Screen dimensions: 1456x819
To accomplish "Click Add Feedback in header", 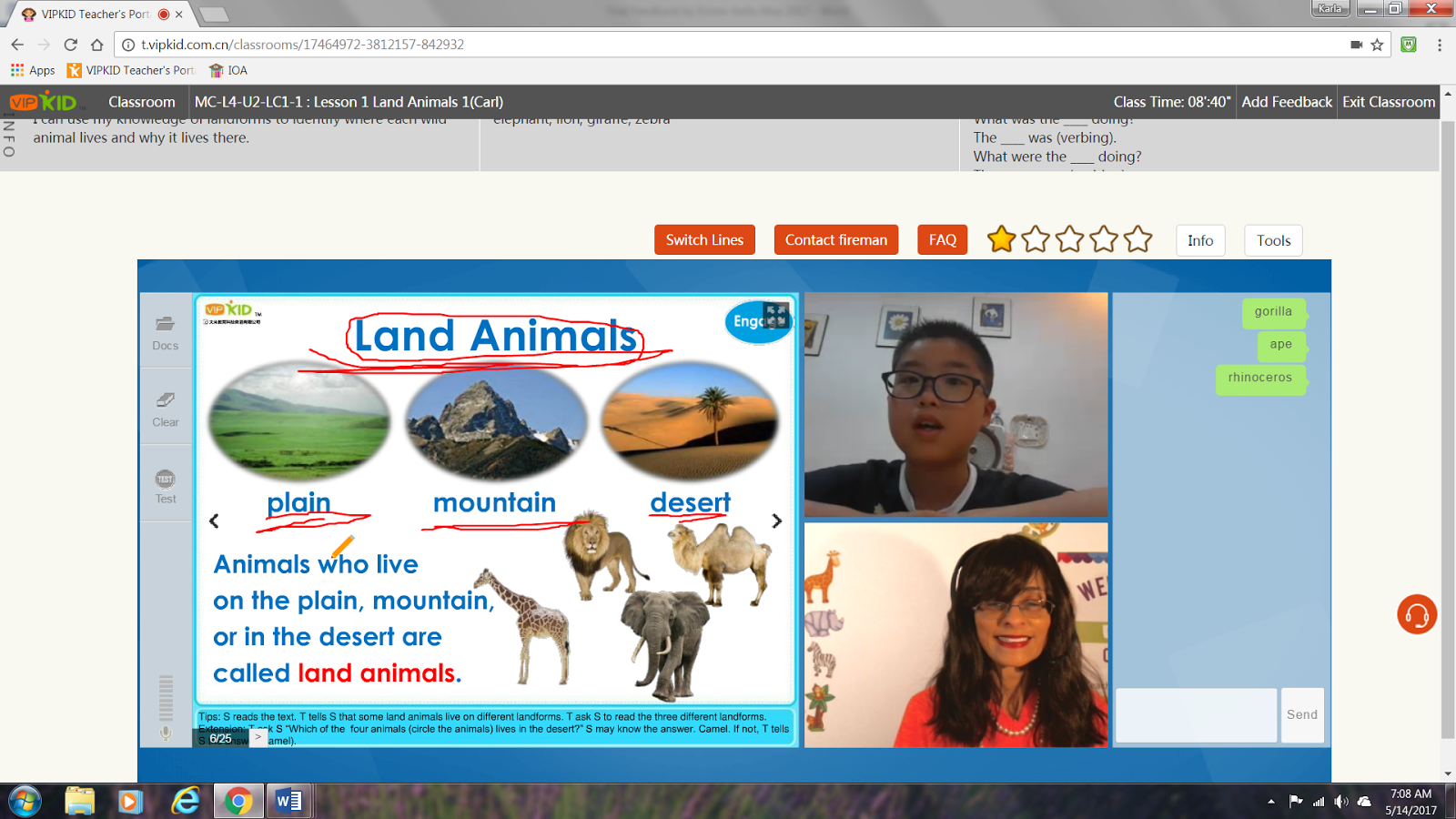I will point(1287,102).
